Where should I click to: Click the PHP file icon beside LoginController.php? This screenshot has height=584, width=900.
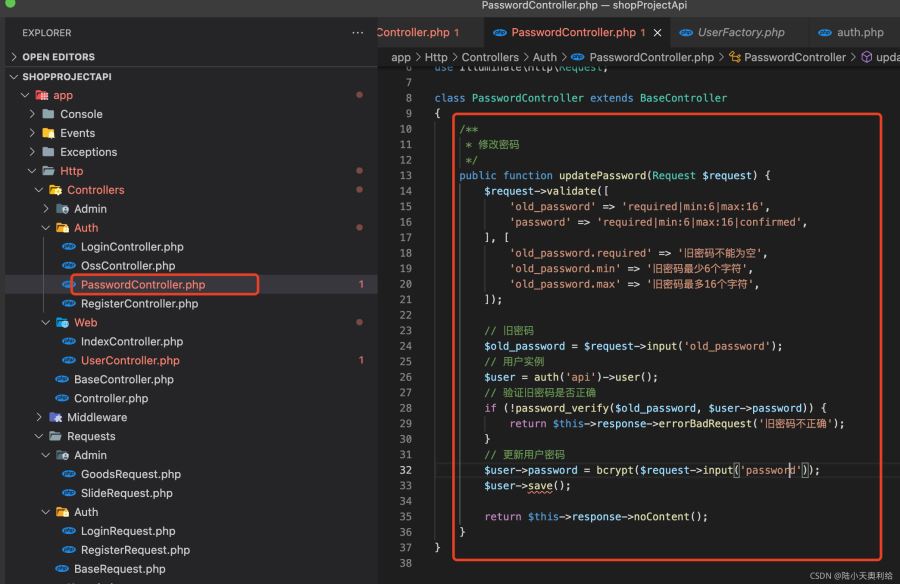(x=68, y=247)
